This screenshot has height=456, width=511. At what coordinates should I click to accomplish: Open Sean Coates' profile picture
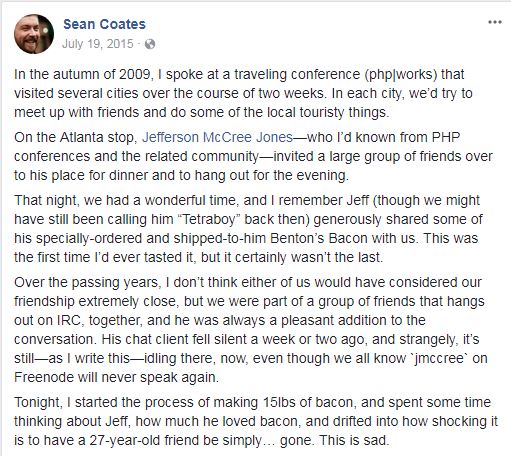(34, 34)
